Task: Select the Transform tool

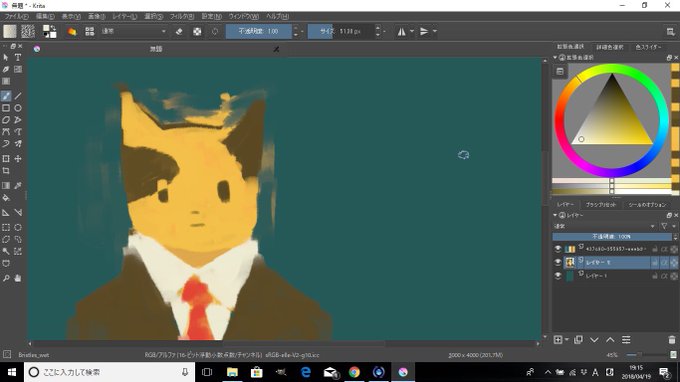Action: click(x=6, y=159)
